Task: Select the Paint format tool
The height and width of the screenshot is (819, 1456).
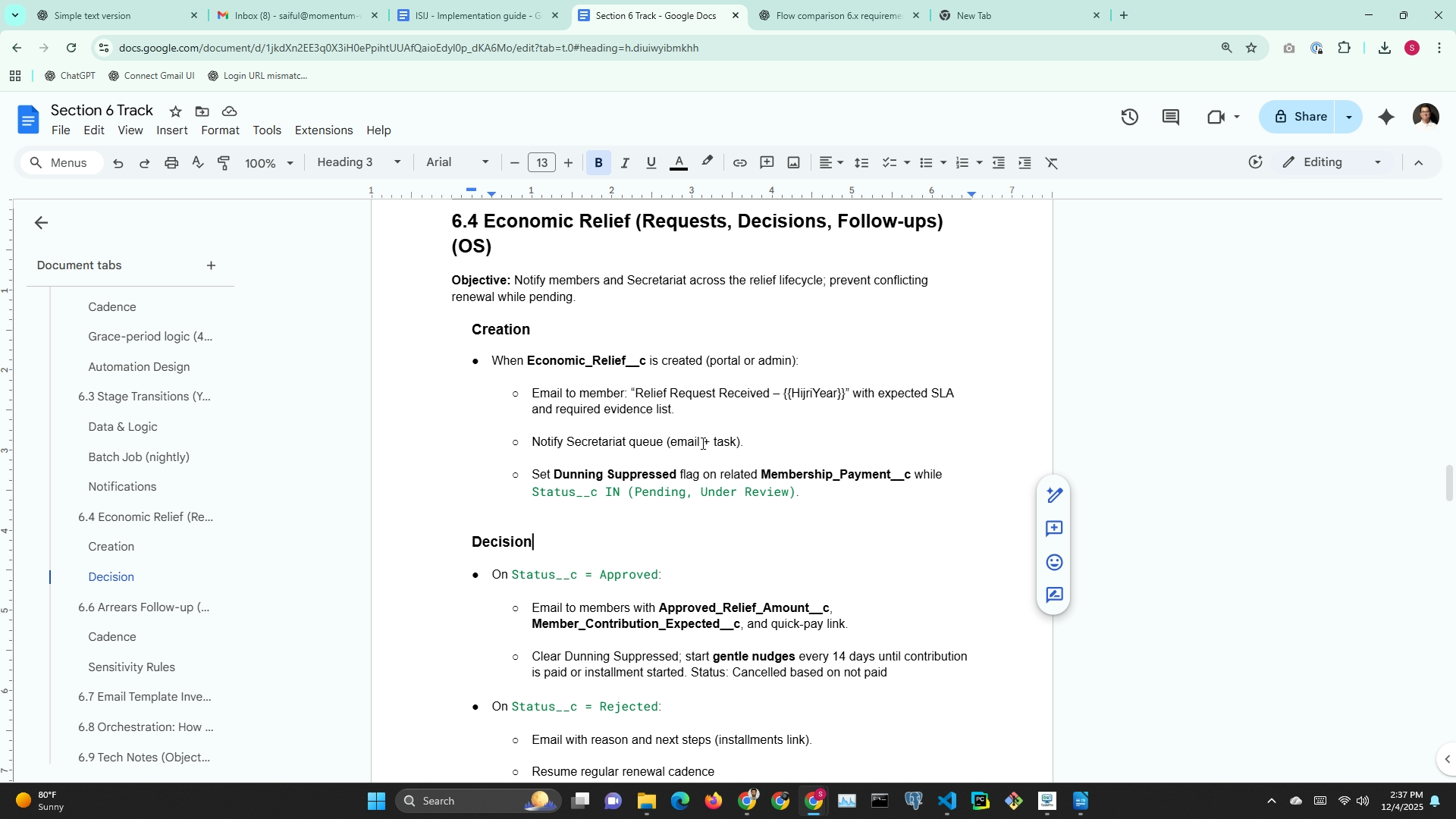Action: 224,163
